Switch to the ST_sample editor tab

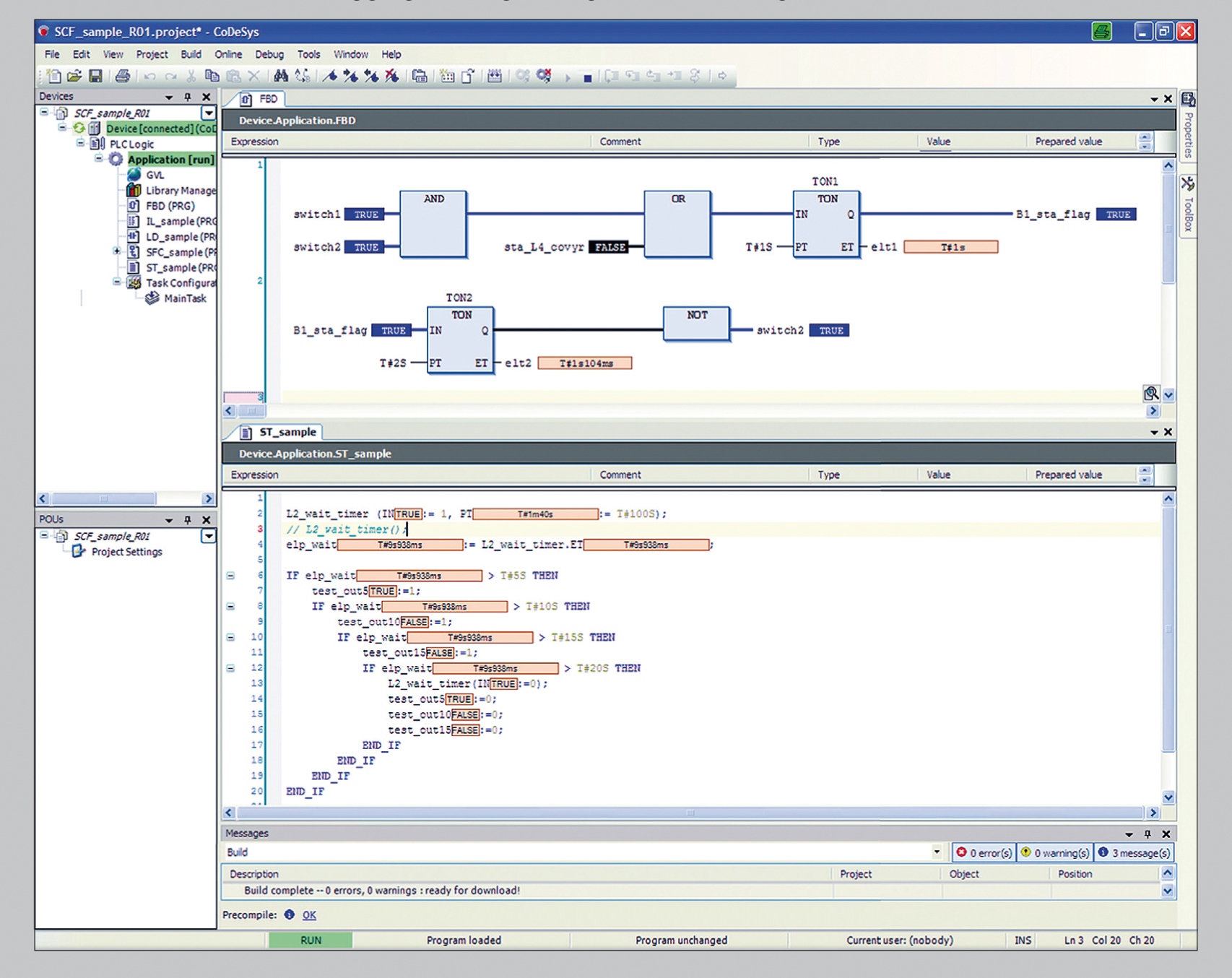pyautogui.click(x=287, y=432)
